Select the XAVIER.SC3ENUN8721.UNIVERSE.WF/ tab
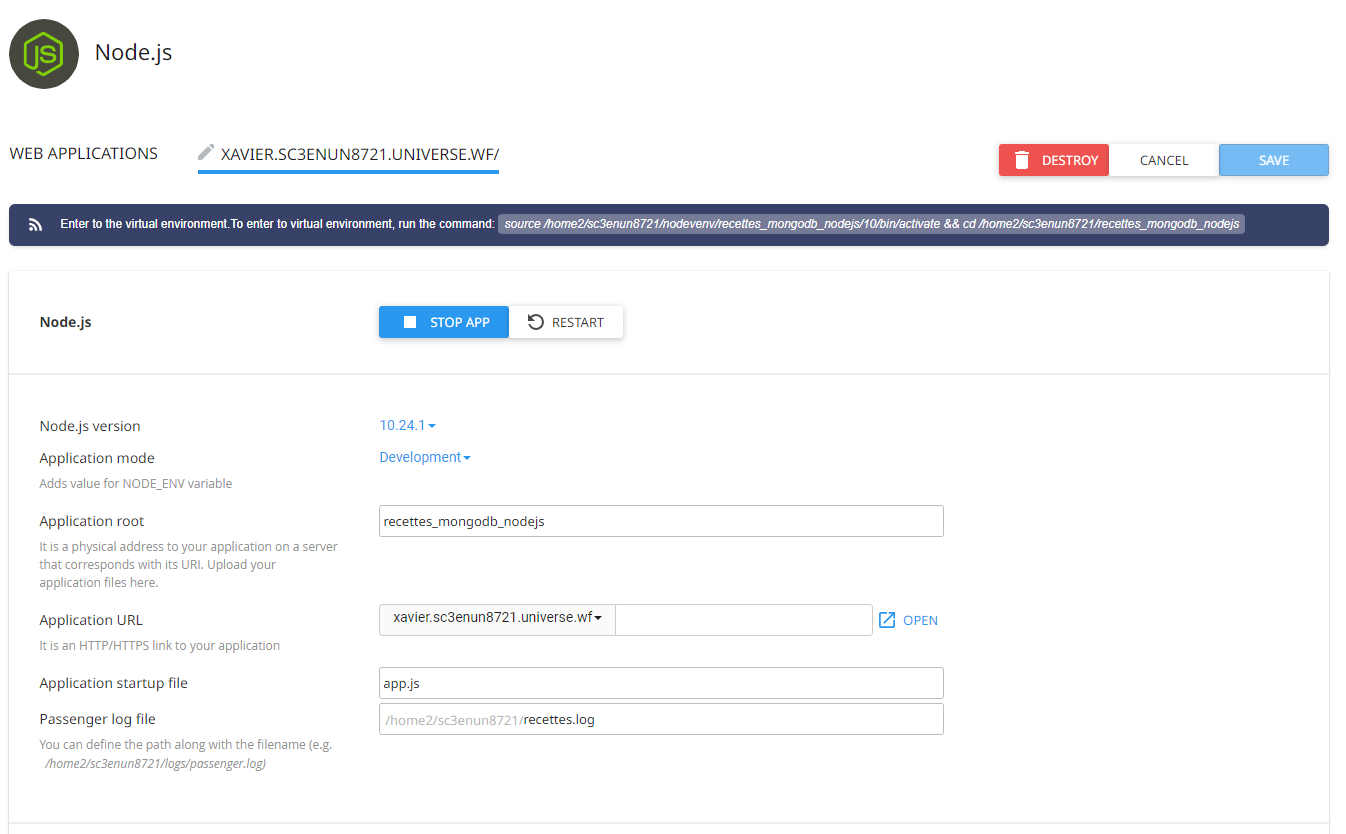The width and height of the screenshot is (1346, 834). [x=359, y=154]
